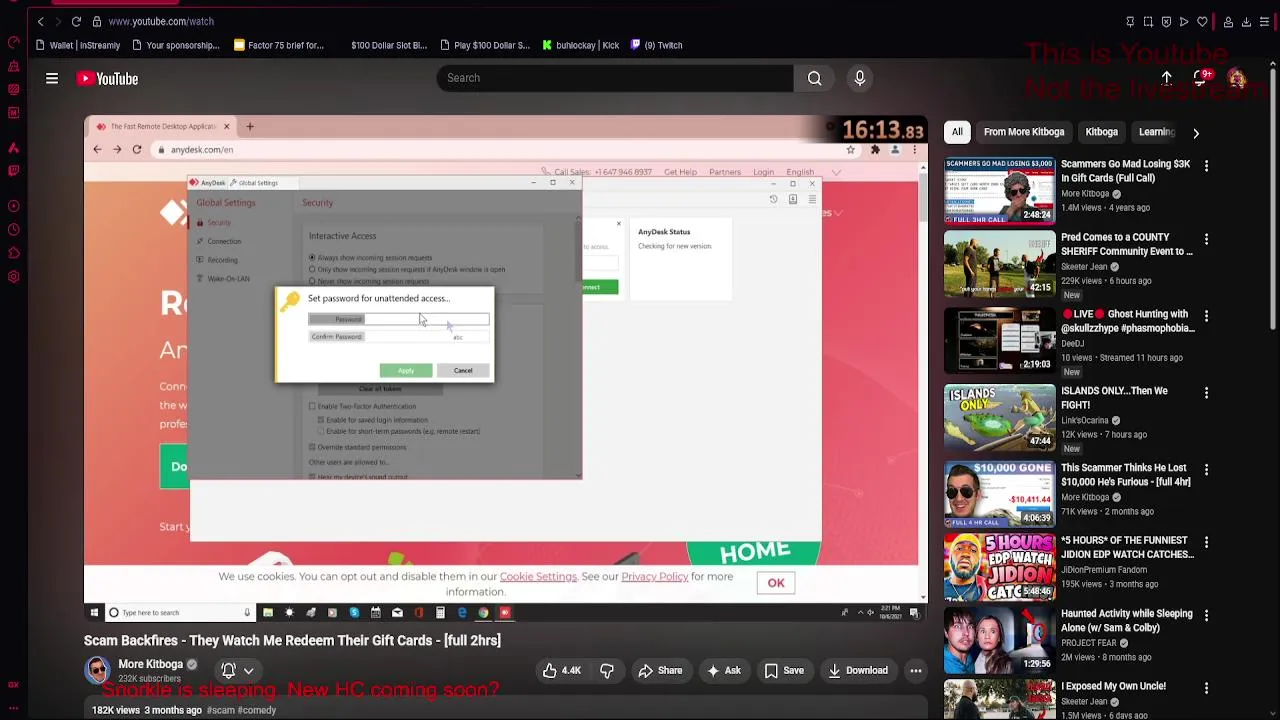Screen dimensions: 1280x720
Task: Open Connection section in AnyDesk settings
Action: (x=219, y=241)
